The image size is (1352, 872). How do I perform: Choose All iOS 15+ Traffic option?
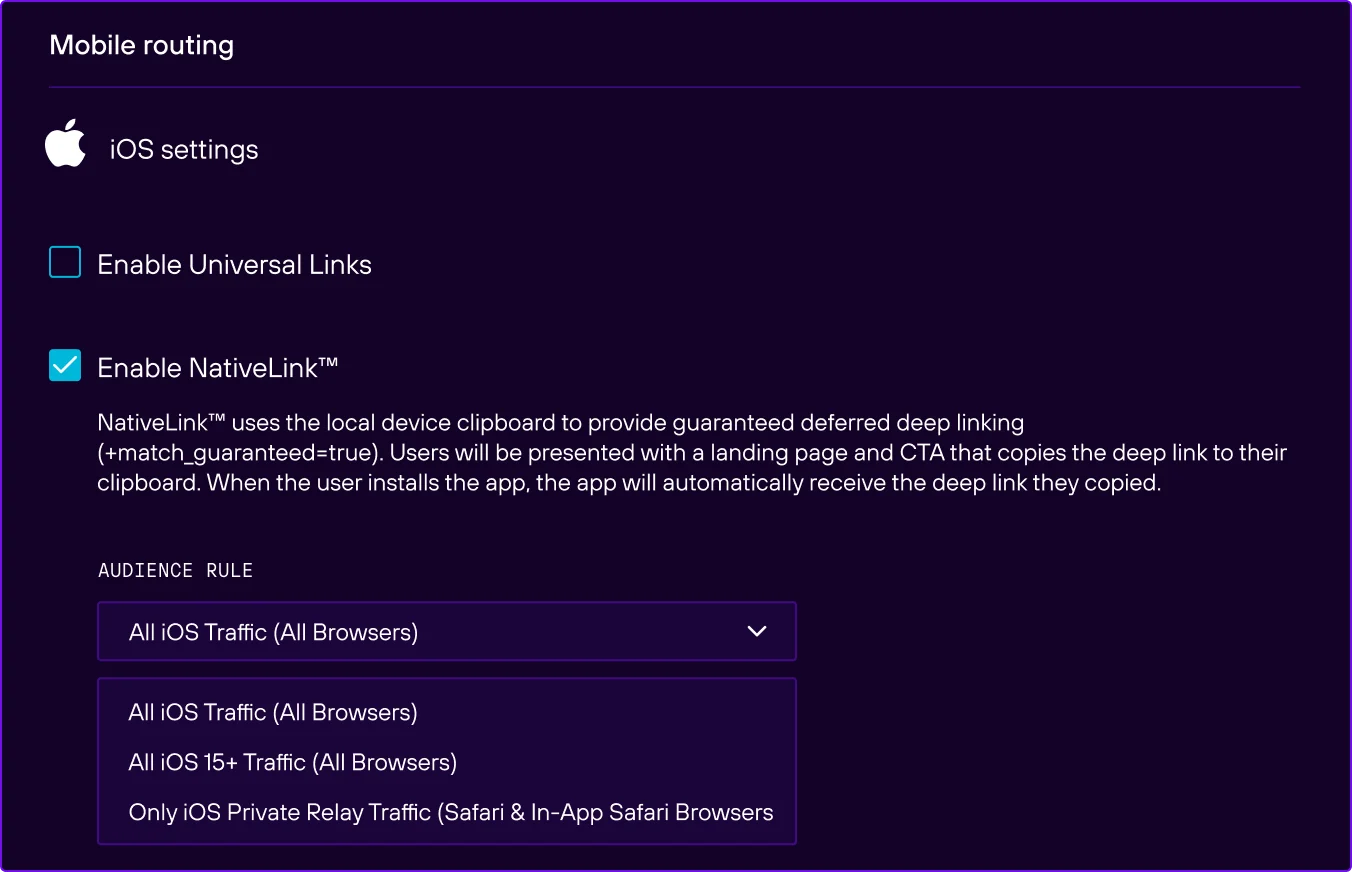pyautogui.click(x=293, y=763)
